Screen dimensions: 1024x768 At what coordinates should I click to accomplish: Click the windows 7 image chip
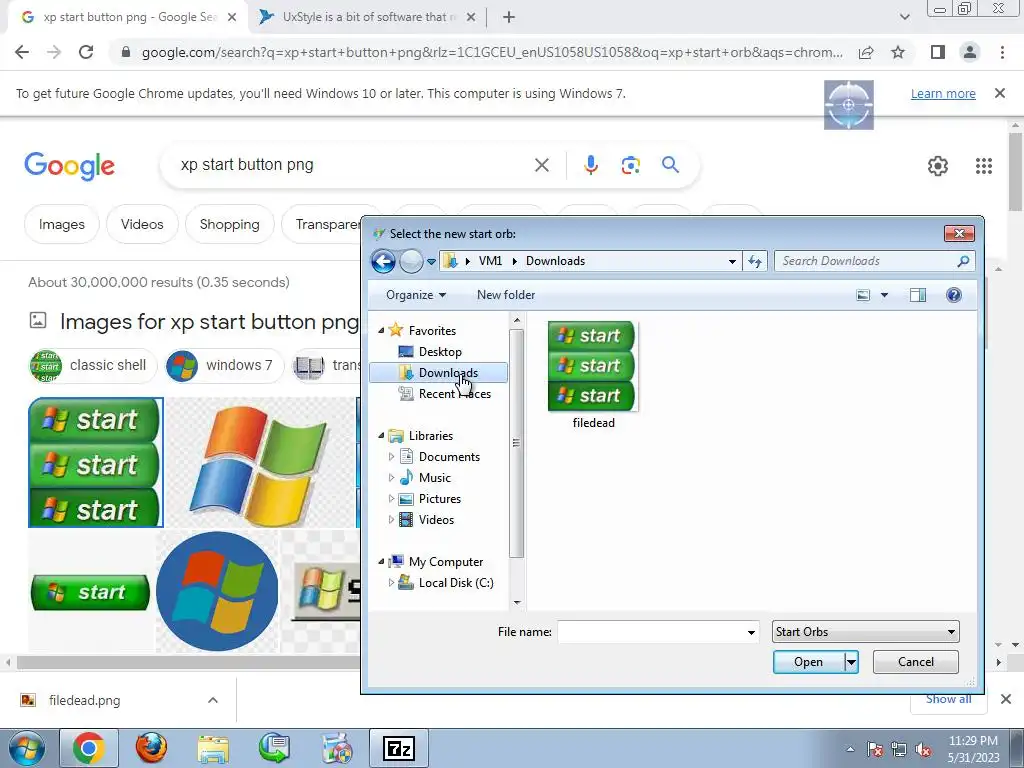tap(224, 366)
